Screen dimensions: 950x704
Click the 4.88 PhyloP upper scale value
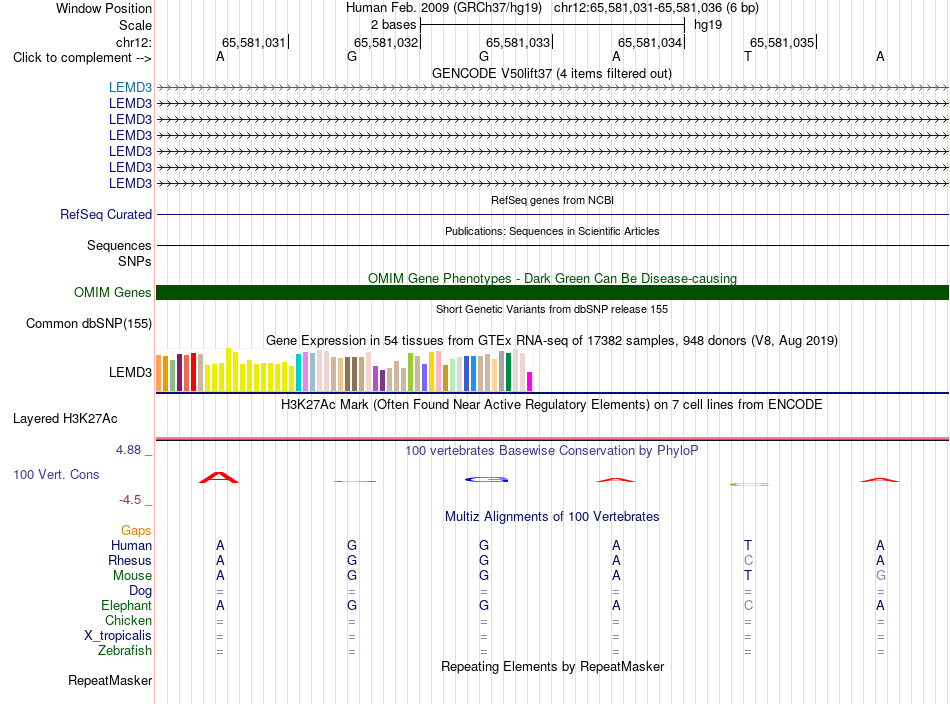point(128,450)
